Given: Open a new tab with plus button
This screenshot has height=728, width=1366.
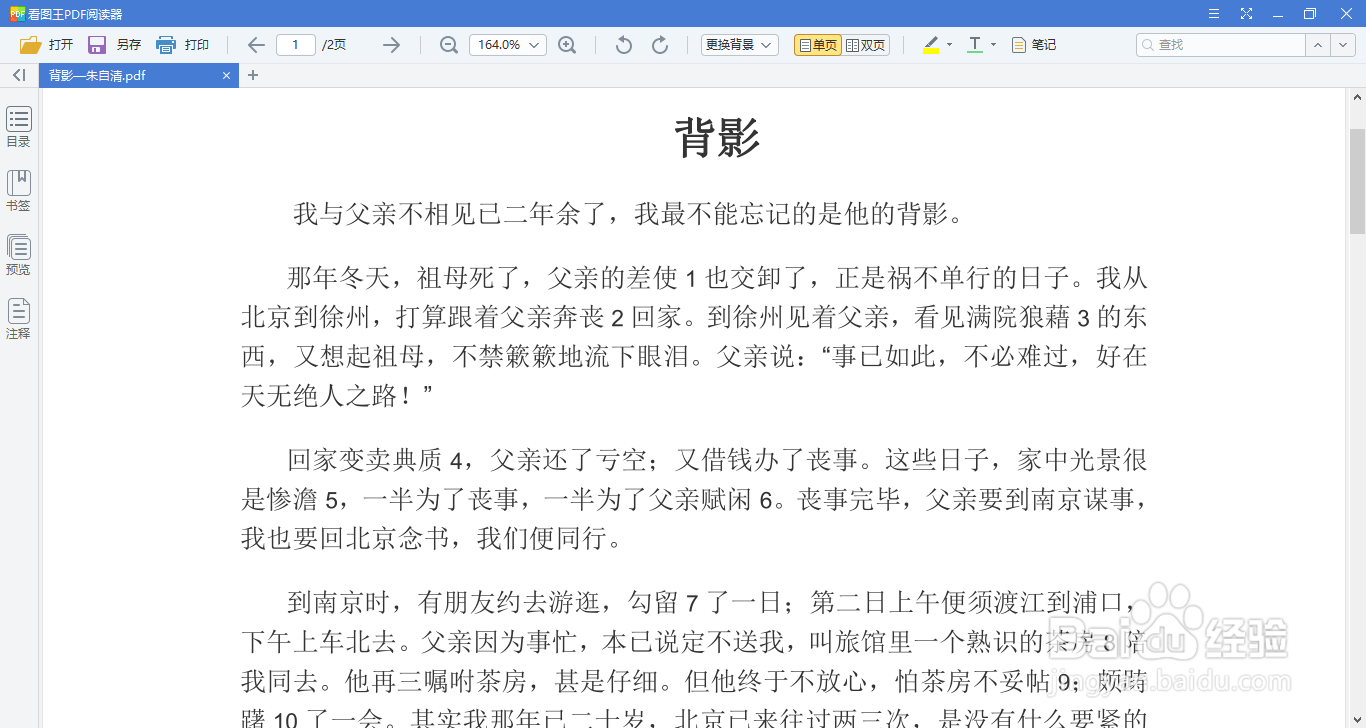Looking at the screenshot, I should [253, 75].
